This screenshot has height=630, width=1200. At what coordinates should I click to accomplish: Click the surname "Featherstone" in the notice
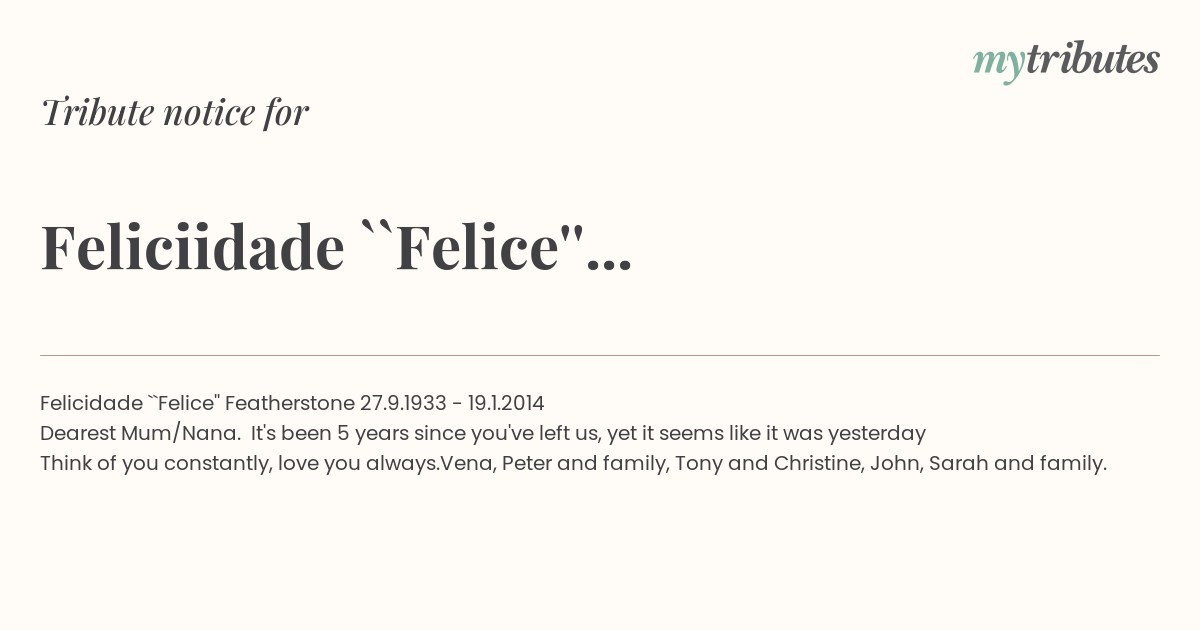pyautogui.click(x=290, y=403)
